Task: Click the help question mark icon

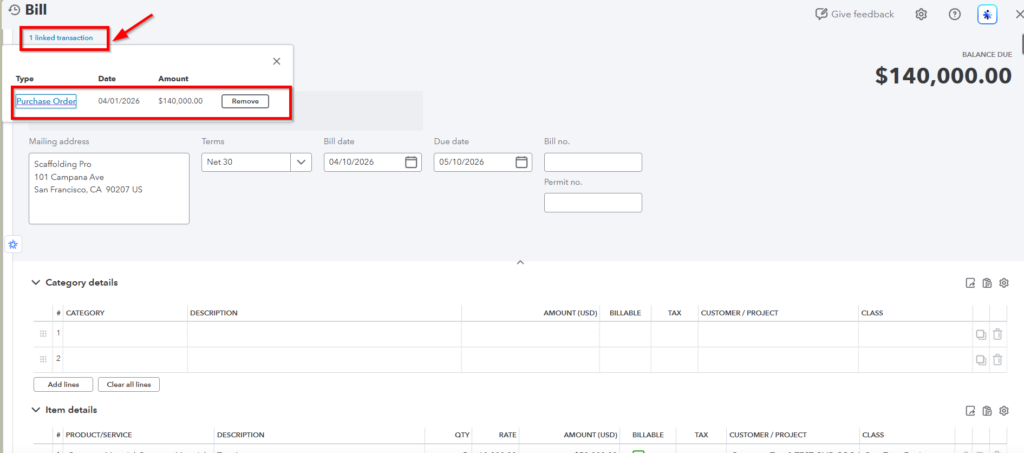Action: 954,14
